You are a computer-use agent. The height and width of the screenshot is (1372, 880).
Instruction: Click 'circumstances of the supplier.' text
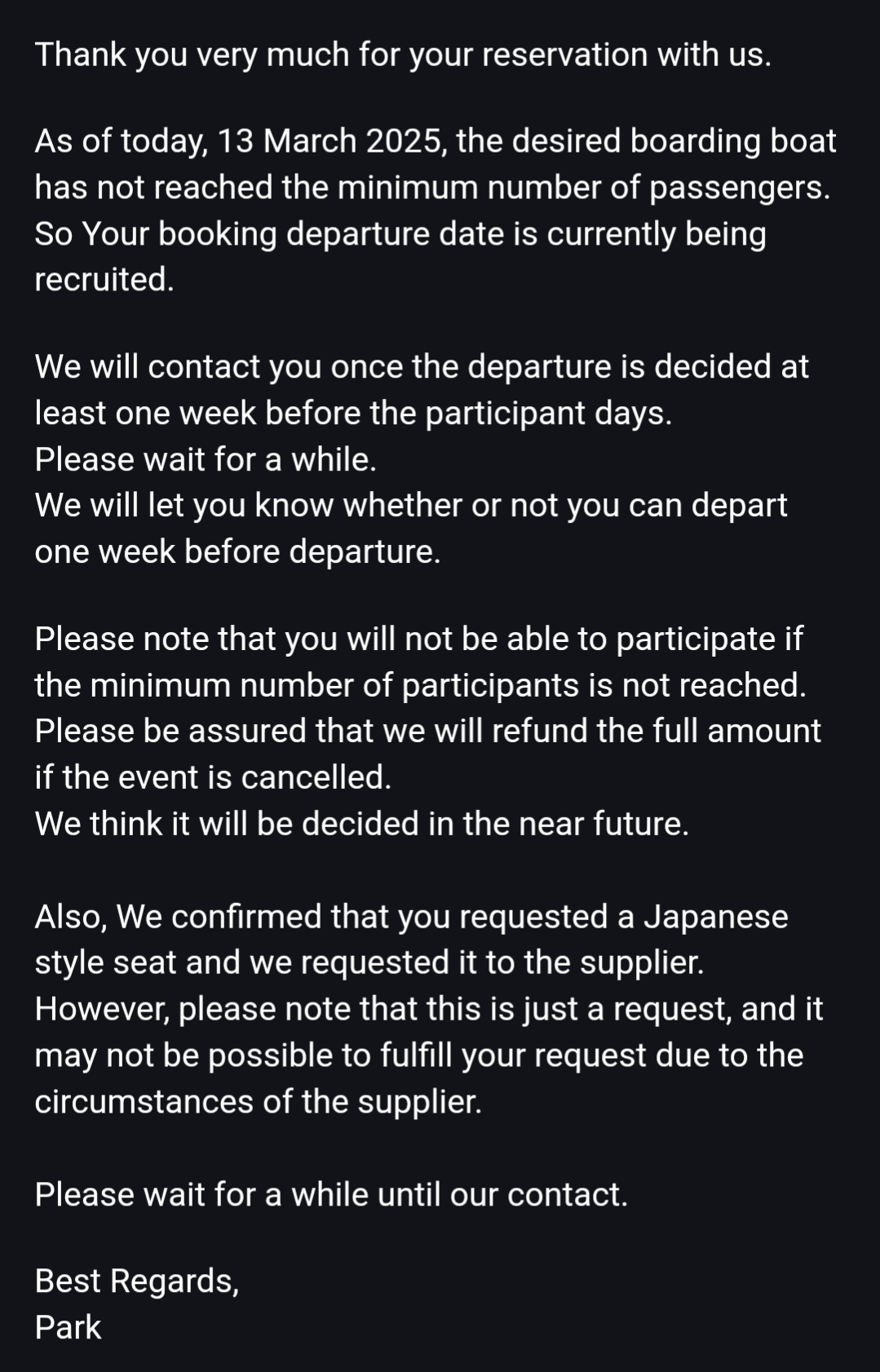click(x=259, y=1102)
